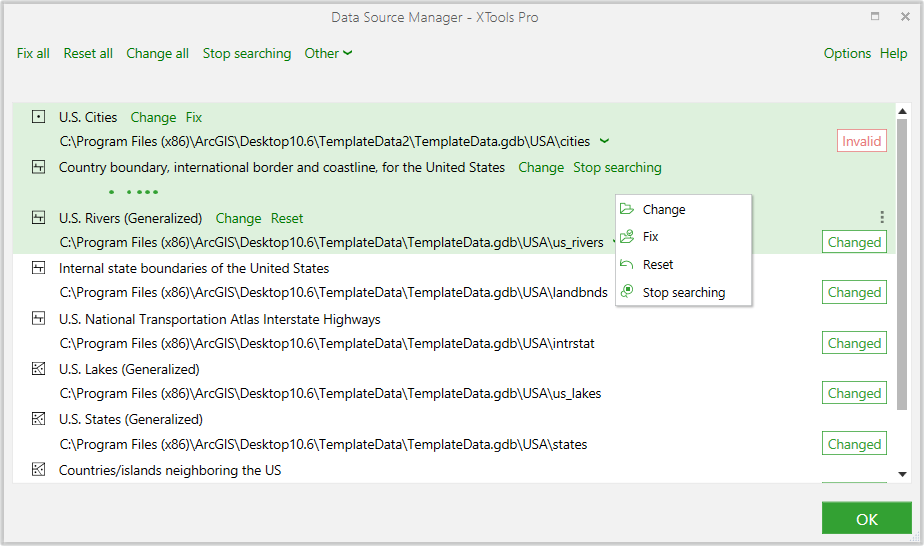
Task: Click the Fix all link
Action: (33, 53)
